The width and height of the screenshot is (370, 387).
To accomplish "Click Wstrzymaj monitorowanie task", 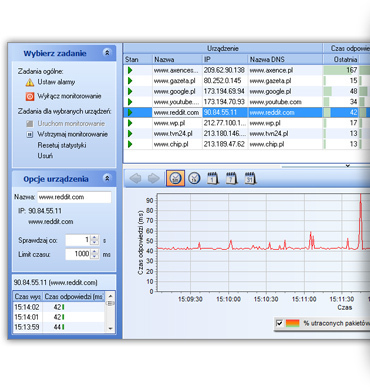I will point(72,134).
